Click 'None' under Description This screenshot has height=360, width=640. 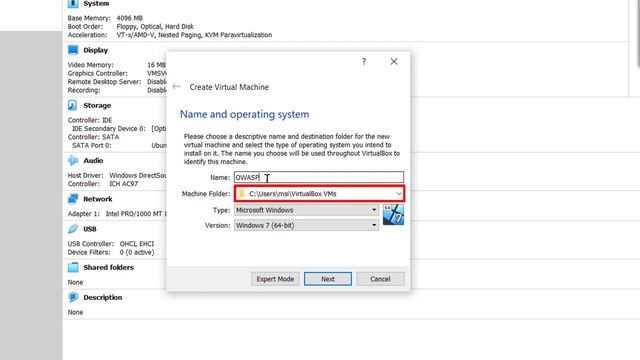click(75, 312)
